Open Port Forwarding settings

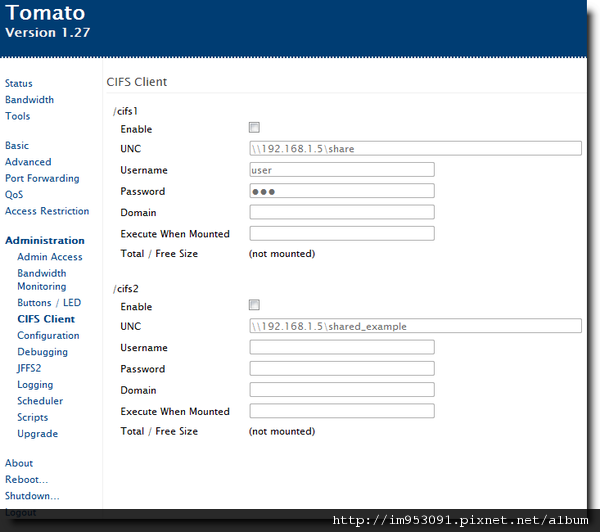42,178
